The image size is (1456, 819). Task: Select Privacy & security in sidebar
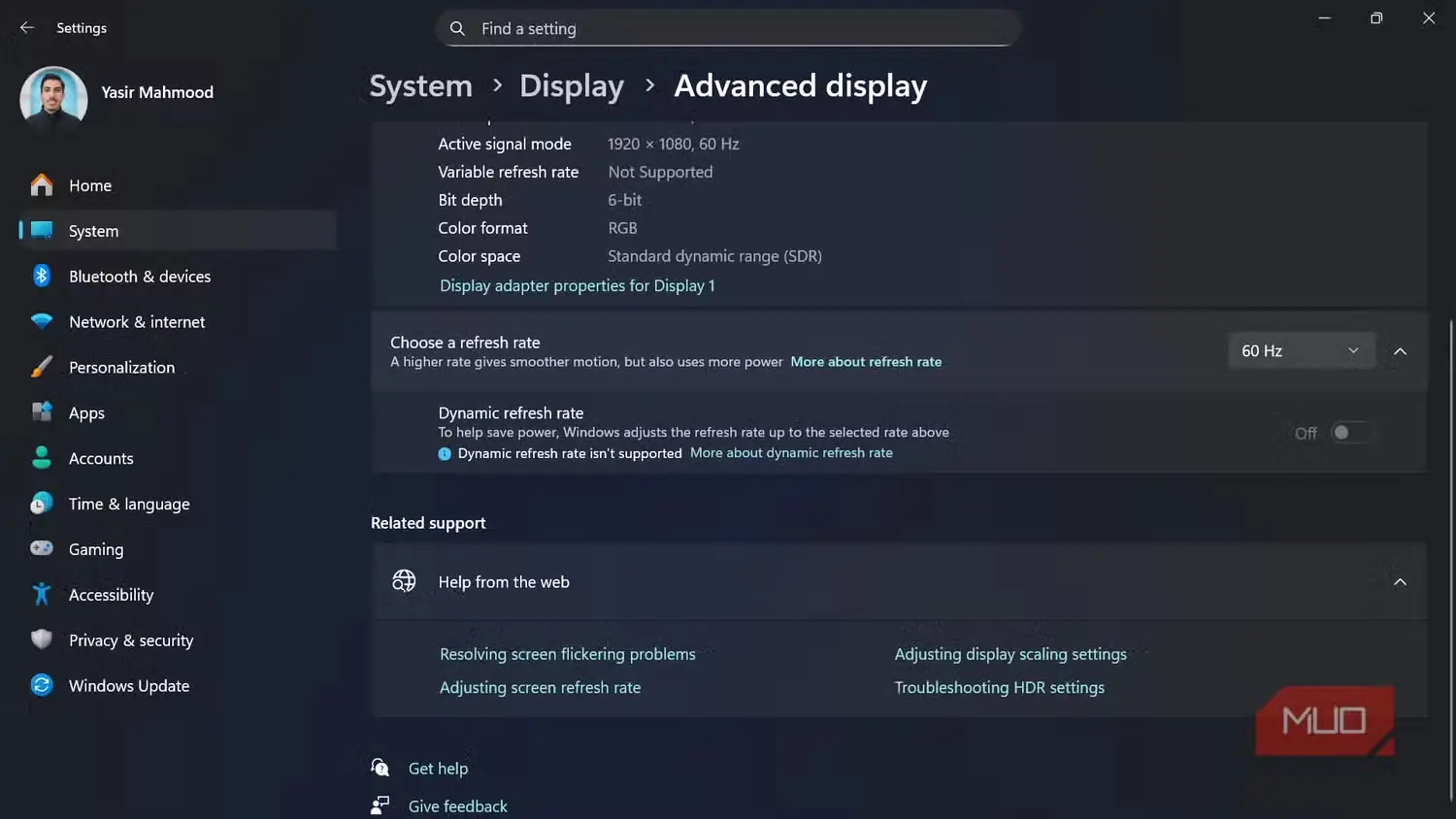[178, 640]
